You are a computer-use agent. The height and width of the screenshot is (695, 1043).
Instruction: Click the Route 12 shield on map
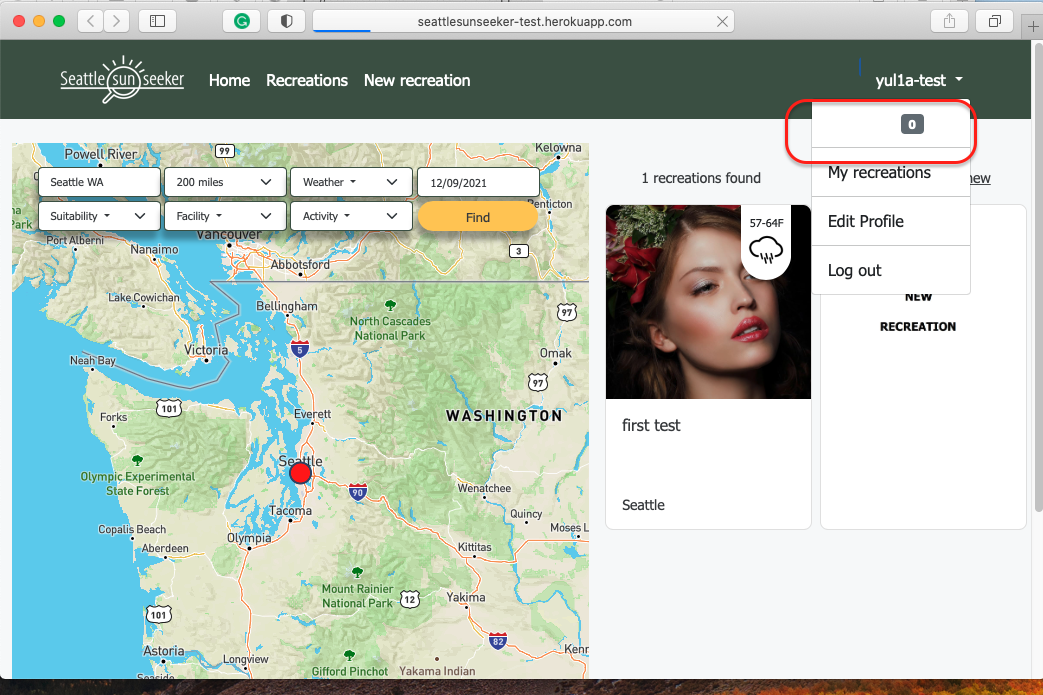click(x=410, y=599)
